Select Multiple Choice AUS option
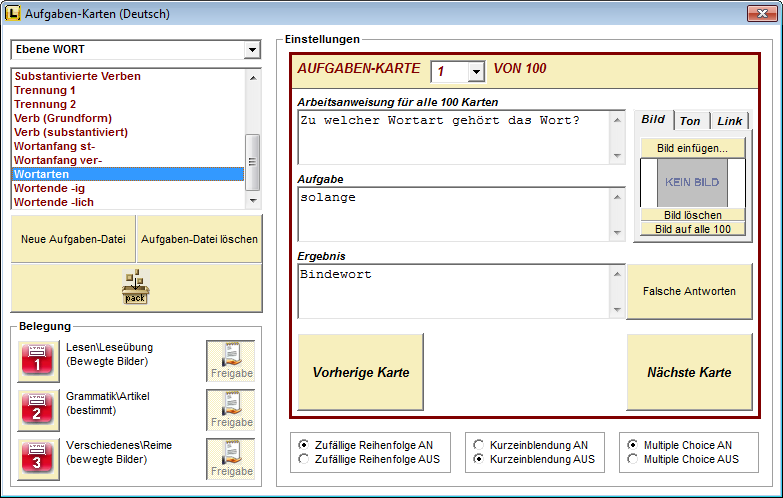 click(x=632, y=459)
